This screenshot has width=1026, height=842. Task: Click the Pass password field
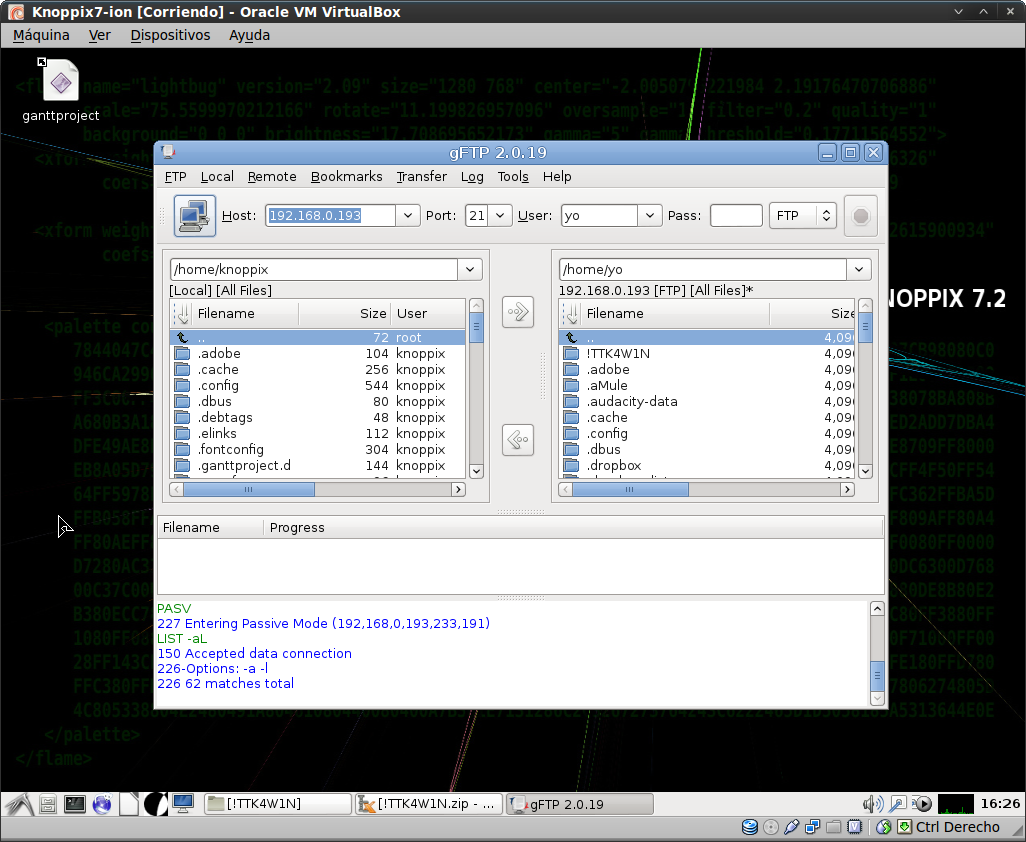tap(736, 215)
